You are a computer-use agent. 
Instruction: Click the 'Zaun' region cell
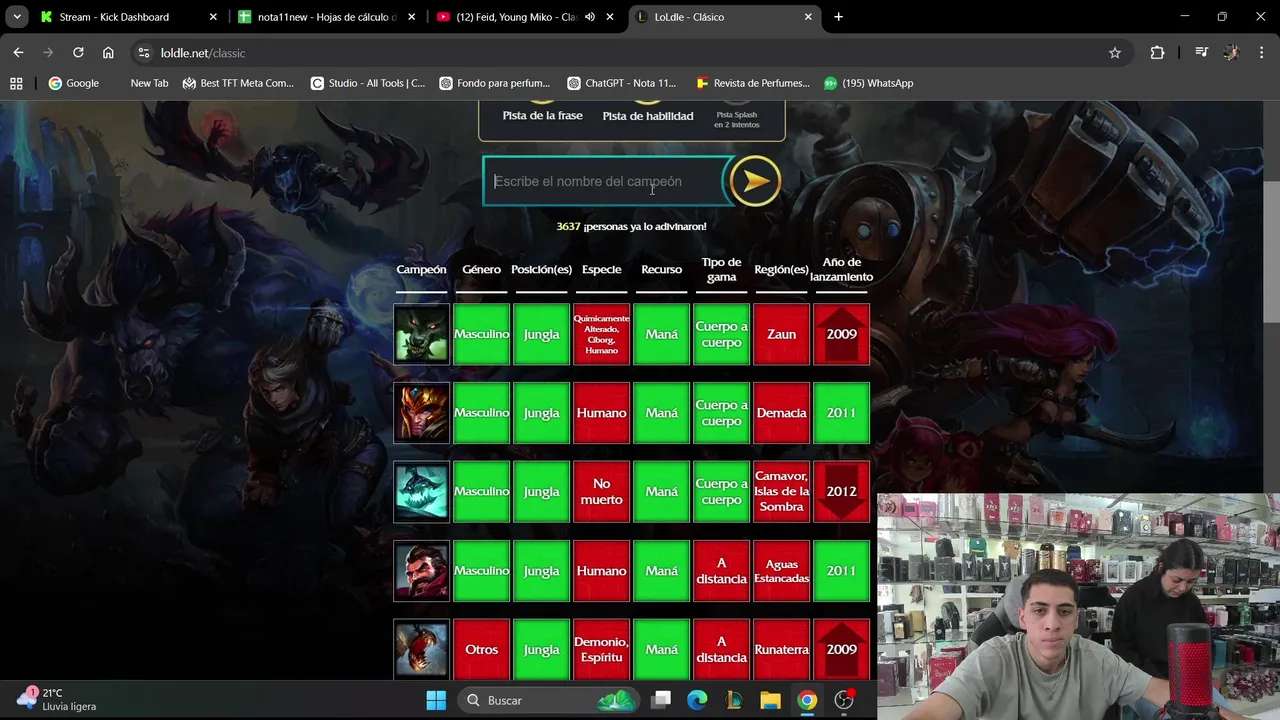coord(781,334)
